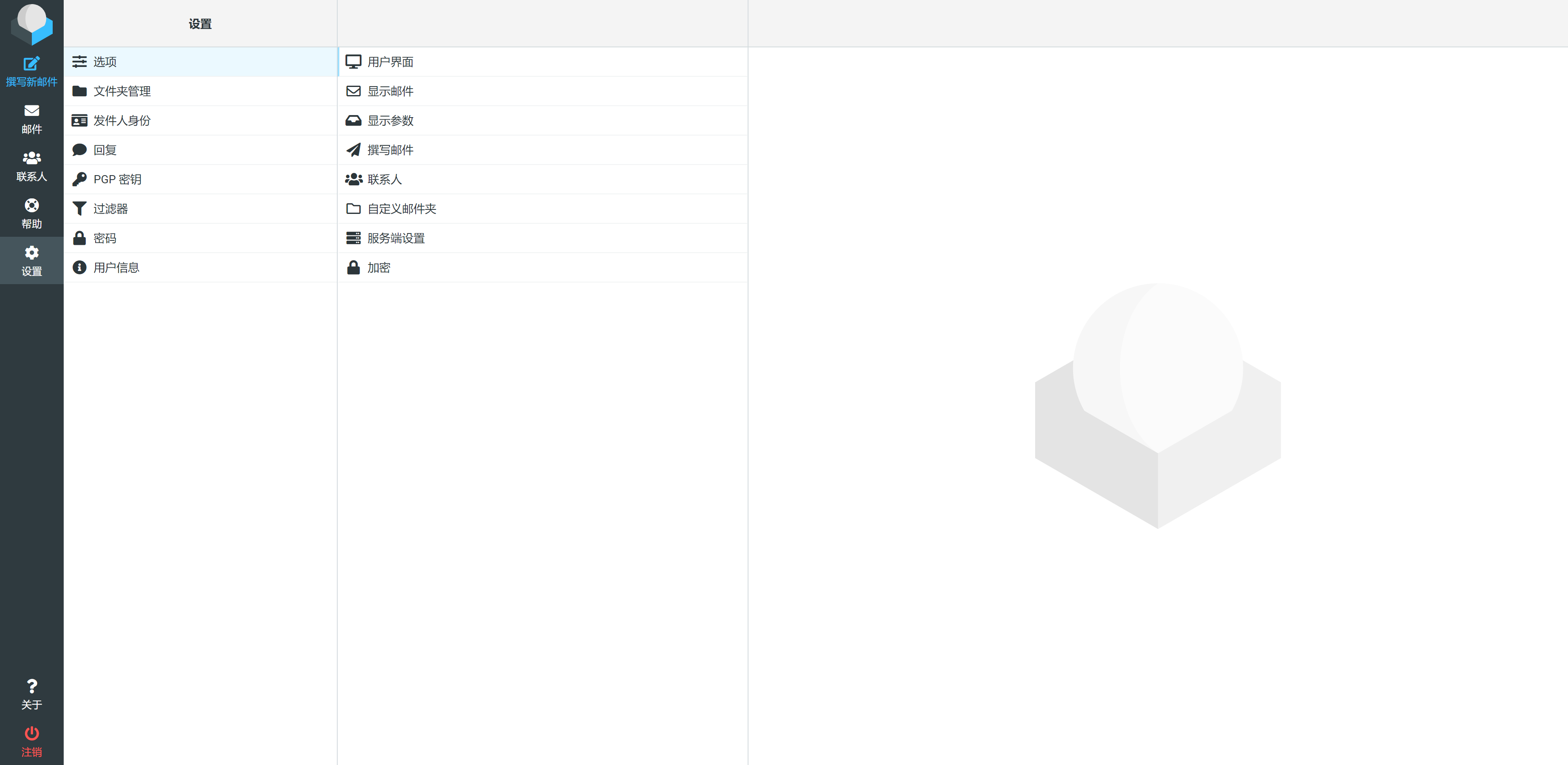Open the Responses (回复) settings
The image size is (1568, 765).
coord(105,150)
